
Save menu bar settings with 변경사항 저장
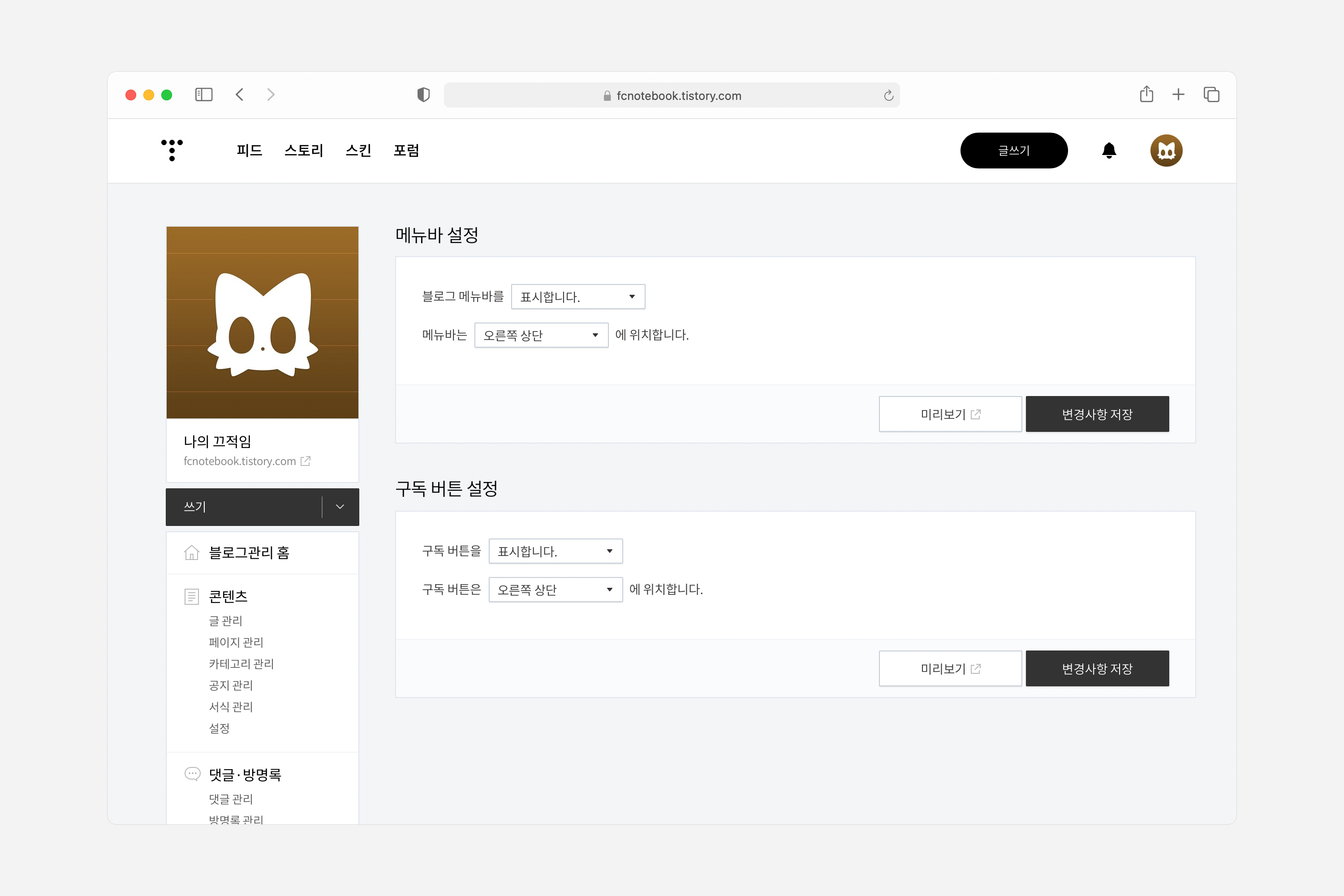[1097, 414]
